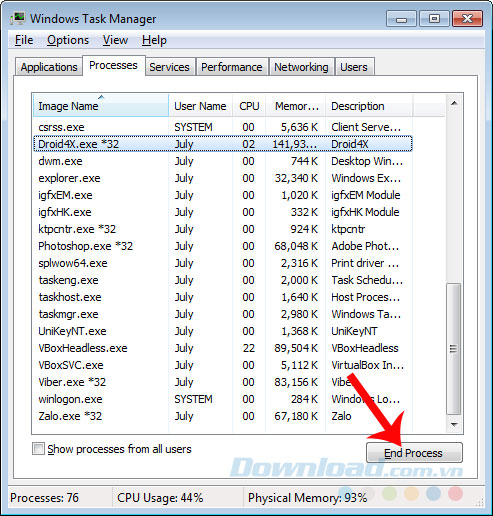Switch to the Applications tab

(x=49, y=67)
